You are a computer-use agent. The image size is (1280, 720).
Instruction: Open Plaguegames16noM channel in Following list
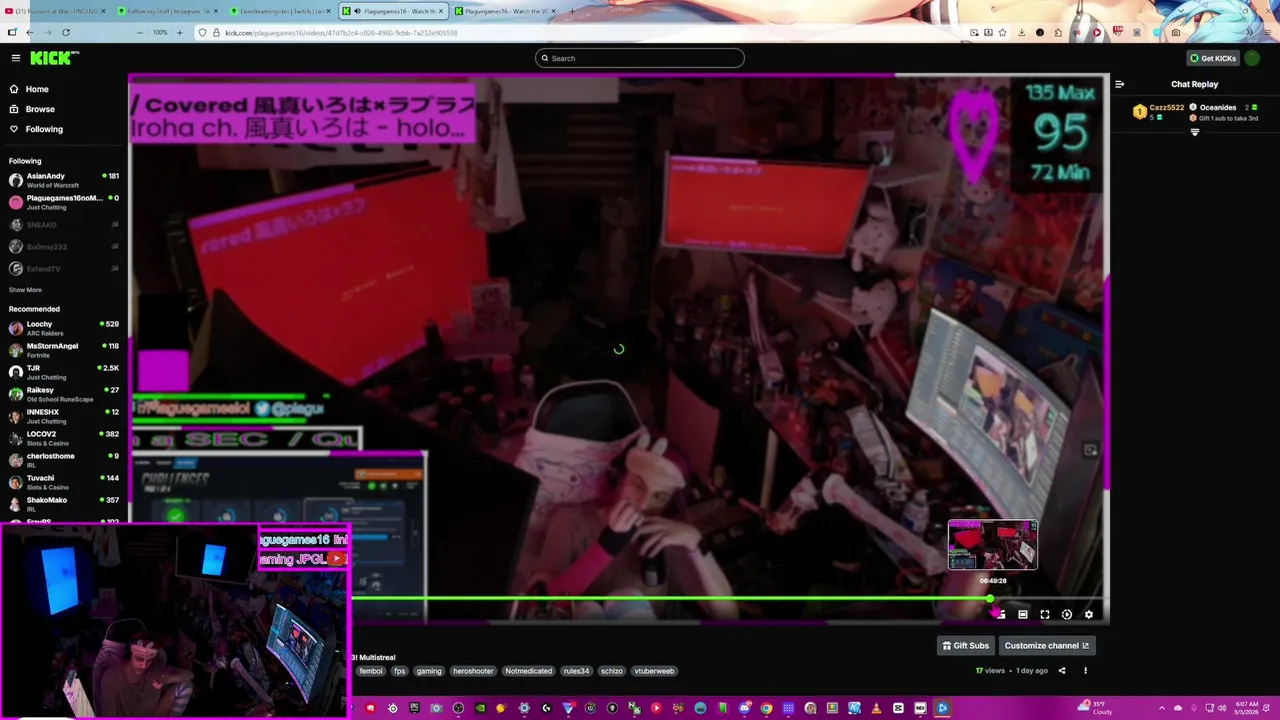coord(63,202)
